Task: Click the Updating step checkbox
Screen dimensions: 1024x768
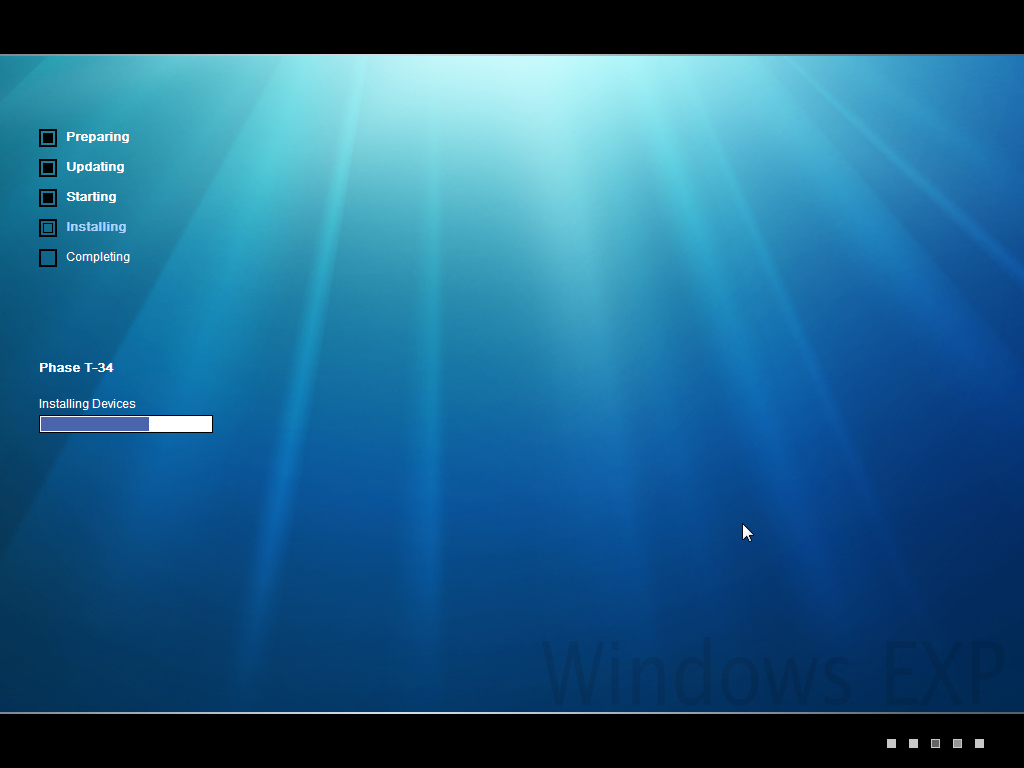Action: tap(48, 168)
